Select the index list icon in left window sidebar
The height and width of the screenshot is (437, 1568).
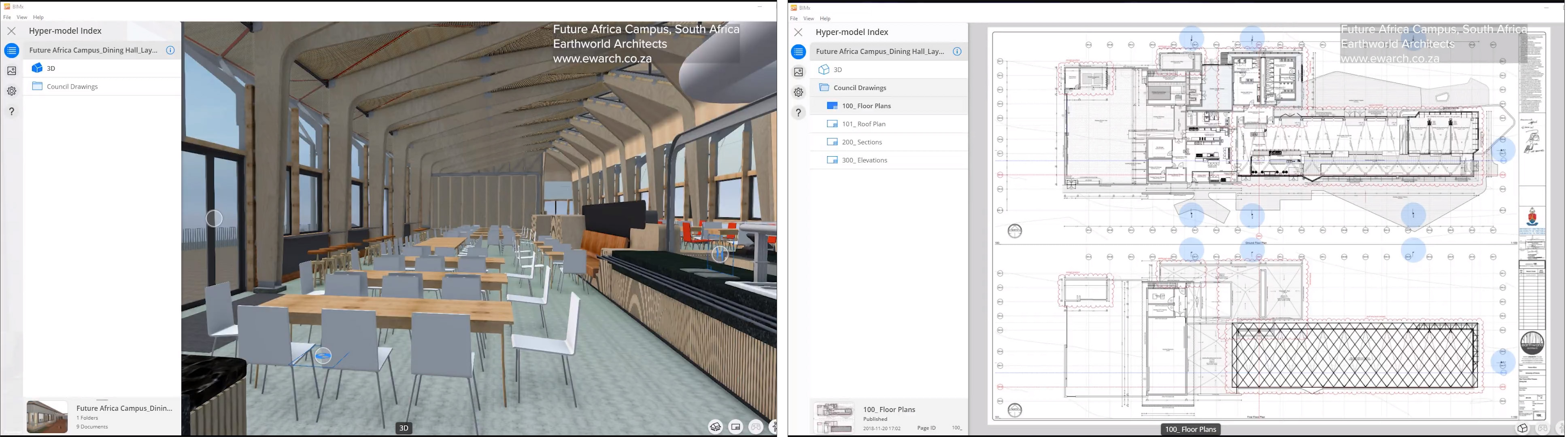(12, 51)
